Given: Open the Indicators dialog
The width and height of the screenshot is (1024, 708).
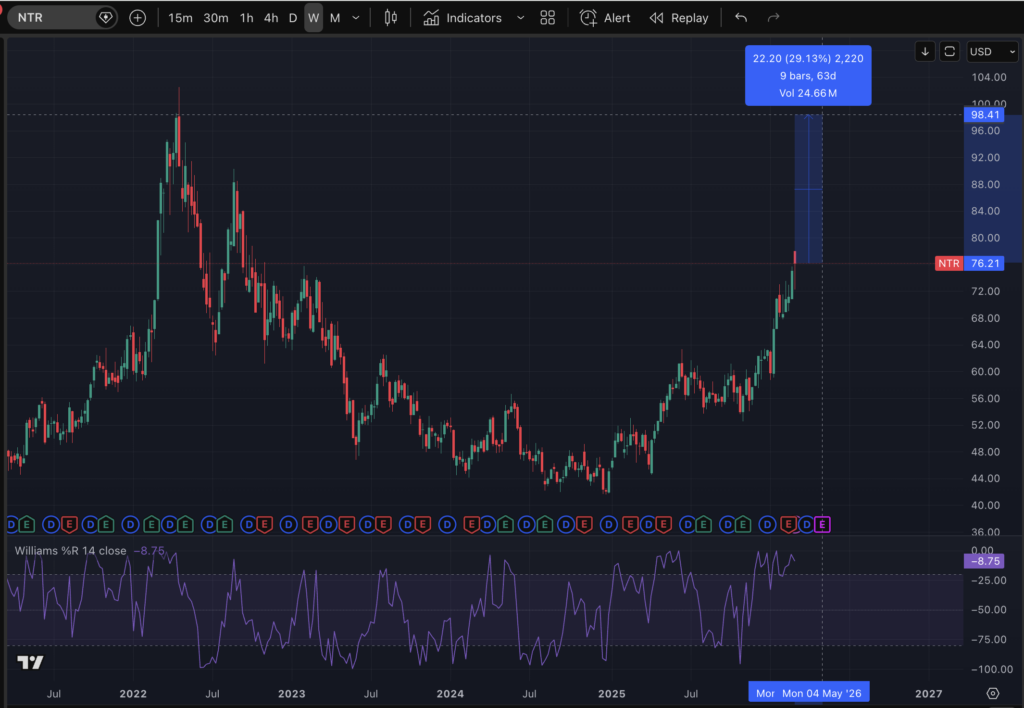Looking at the screenshot, I should coord(462,18).
